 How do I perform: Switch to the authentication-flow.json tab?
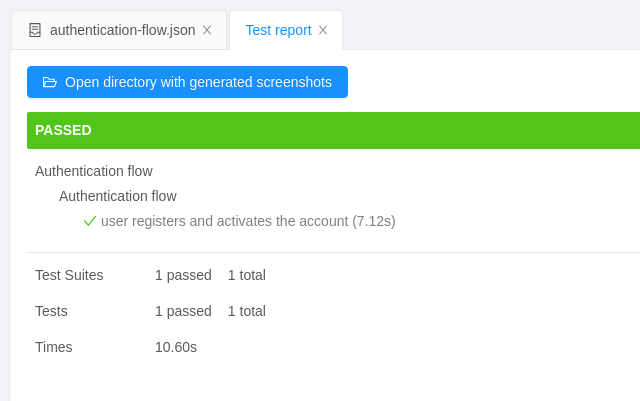click(122, 30)
